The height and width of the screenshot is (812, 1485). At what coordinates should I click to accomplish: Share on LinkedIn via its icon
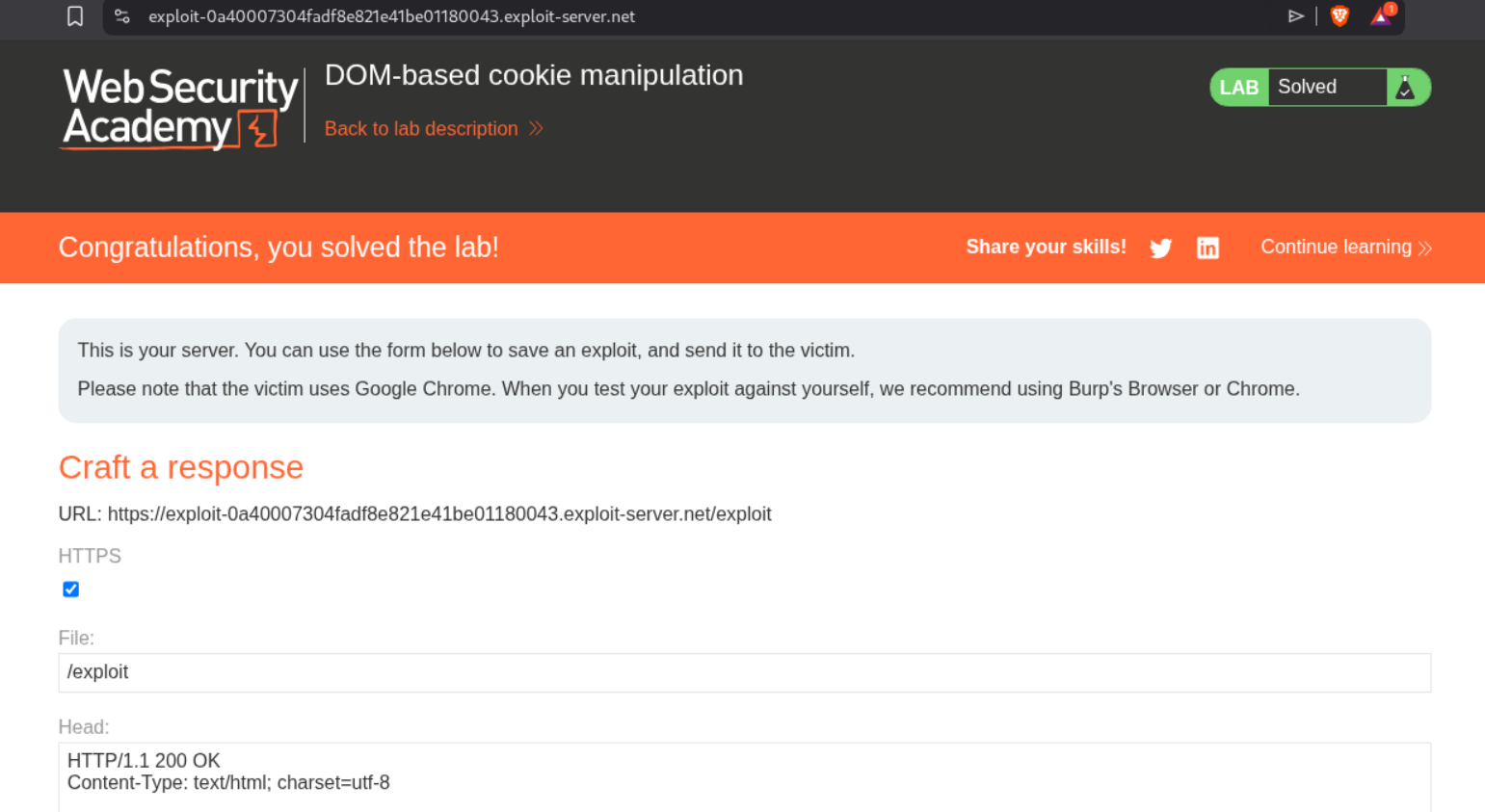click(x=1207, y=249)
